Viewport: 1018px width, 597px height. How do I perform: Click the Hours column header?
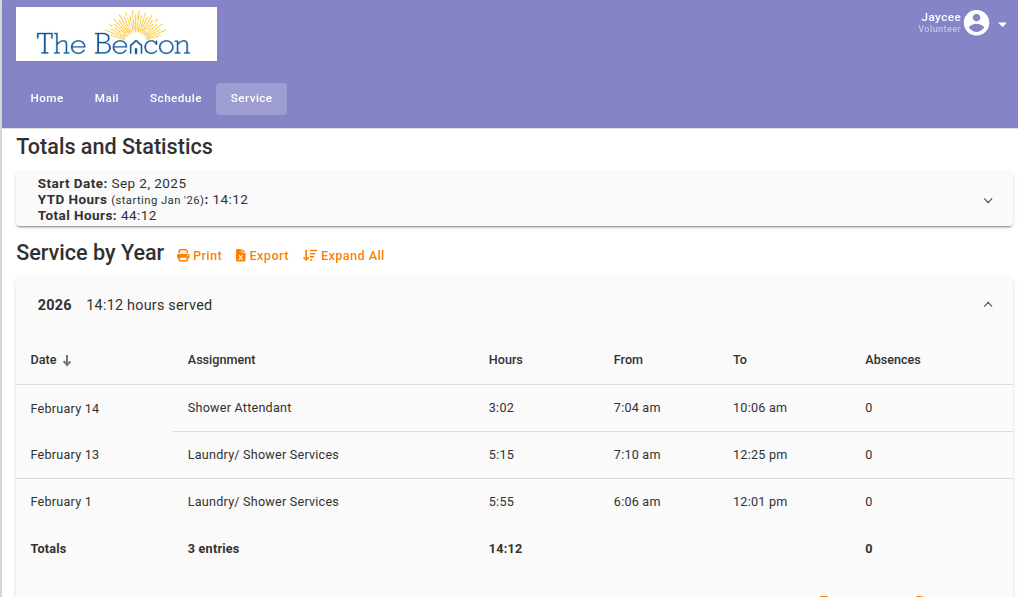click(x=506, y=360)
